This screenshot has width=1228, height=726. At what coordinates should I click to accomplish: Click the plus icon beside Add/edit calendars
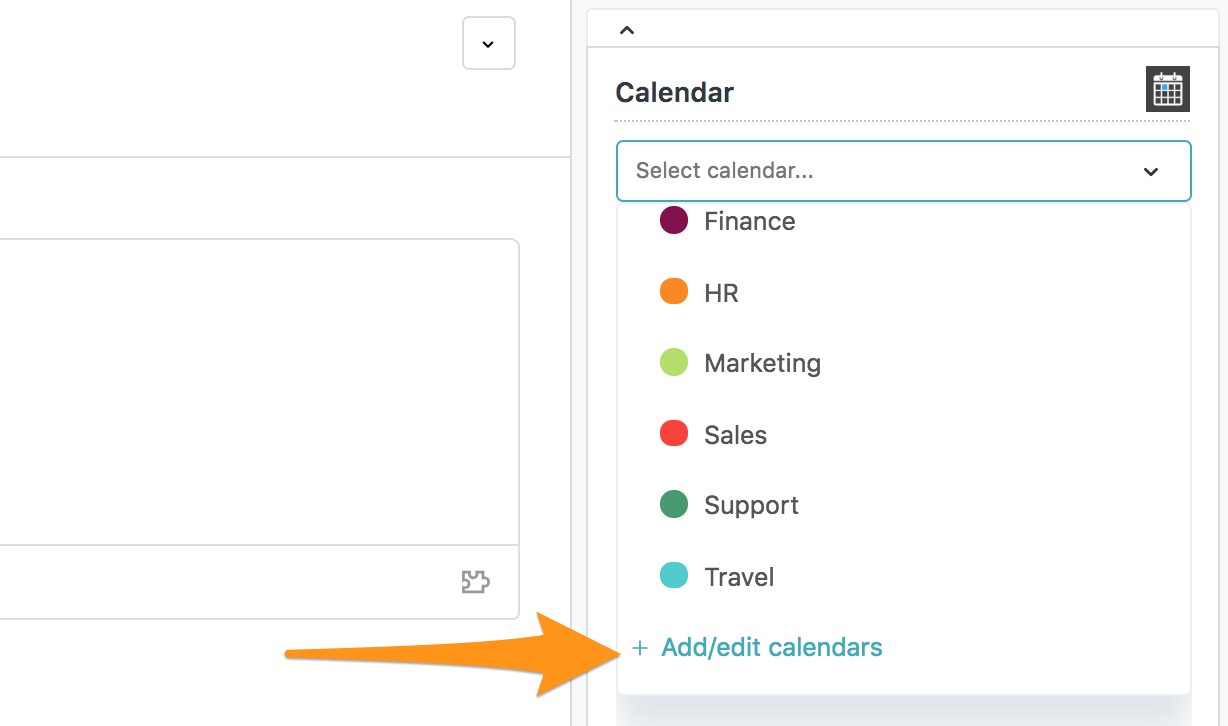tap(640, 649)
